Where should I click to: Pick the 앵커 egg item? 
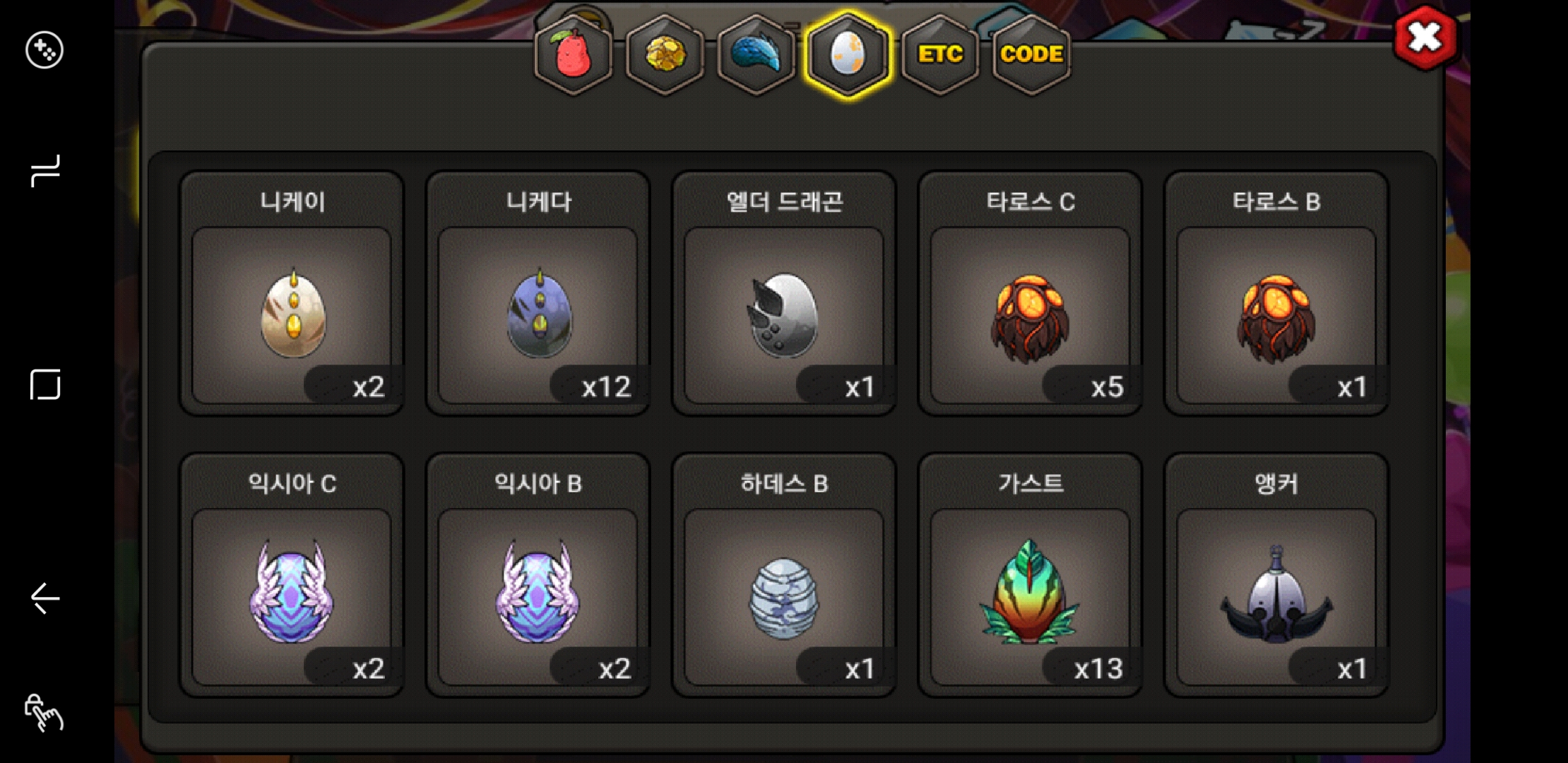point(1276,575)
